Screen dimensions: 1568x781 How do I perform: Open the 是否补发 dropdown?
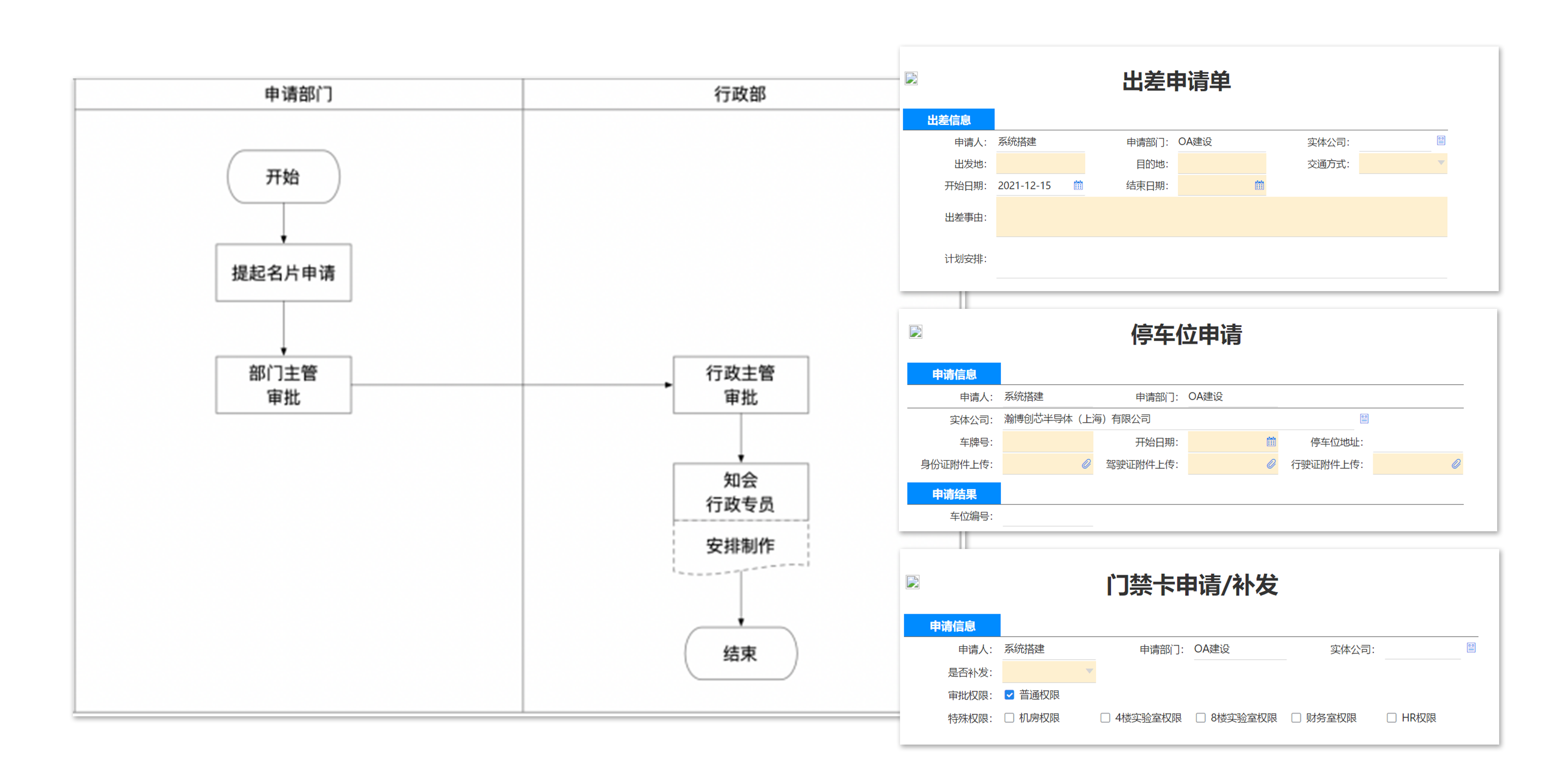point(1049,671)
